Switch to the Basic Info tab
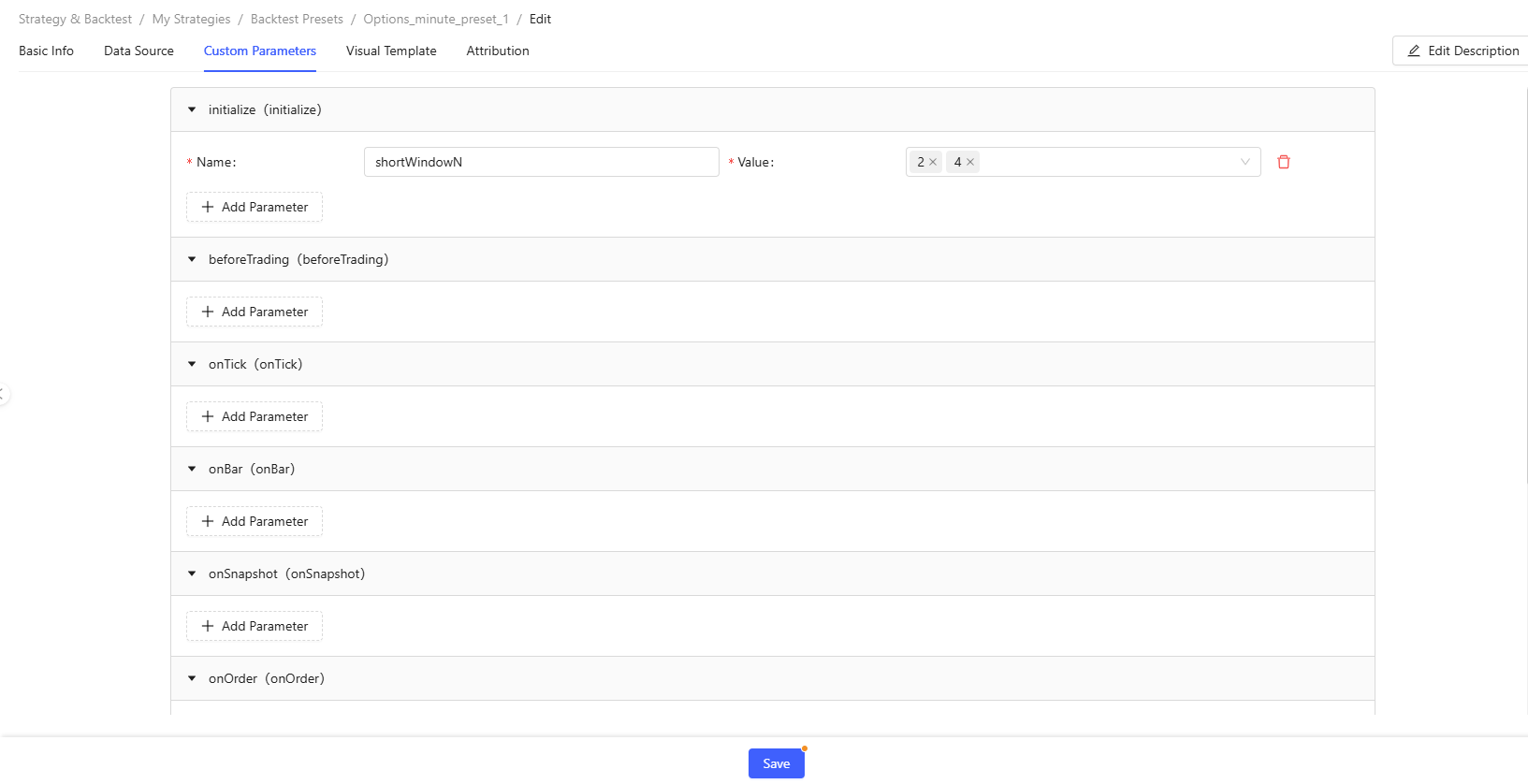 point(46,51)
